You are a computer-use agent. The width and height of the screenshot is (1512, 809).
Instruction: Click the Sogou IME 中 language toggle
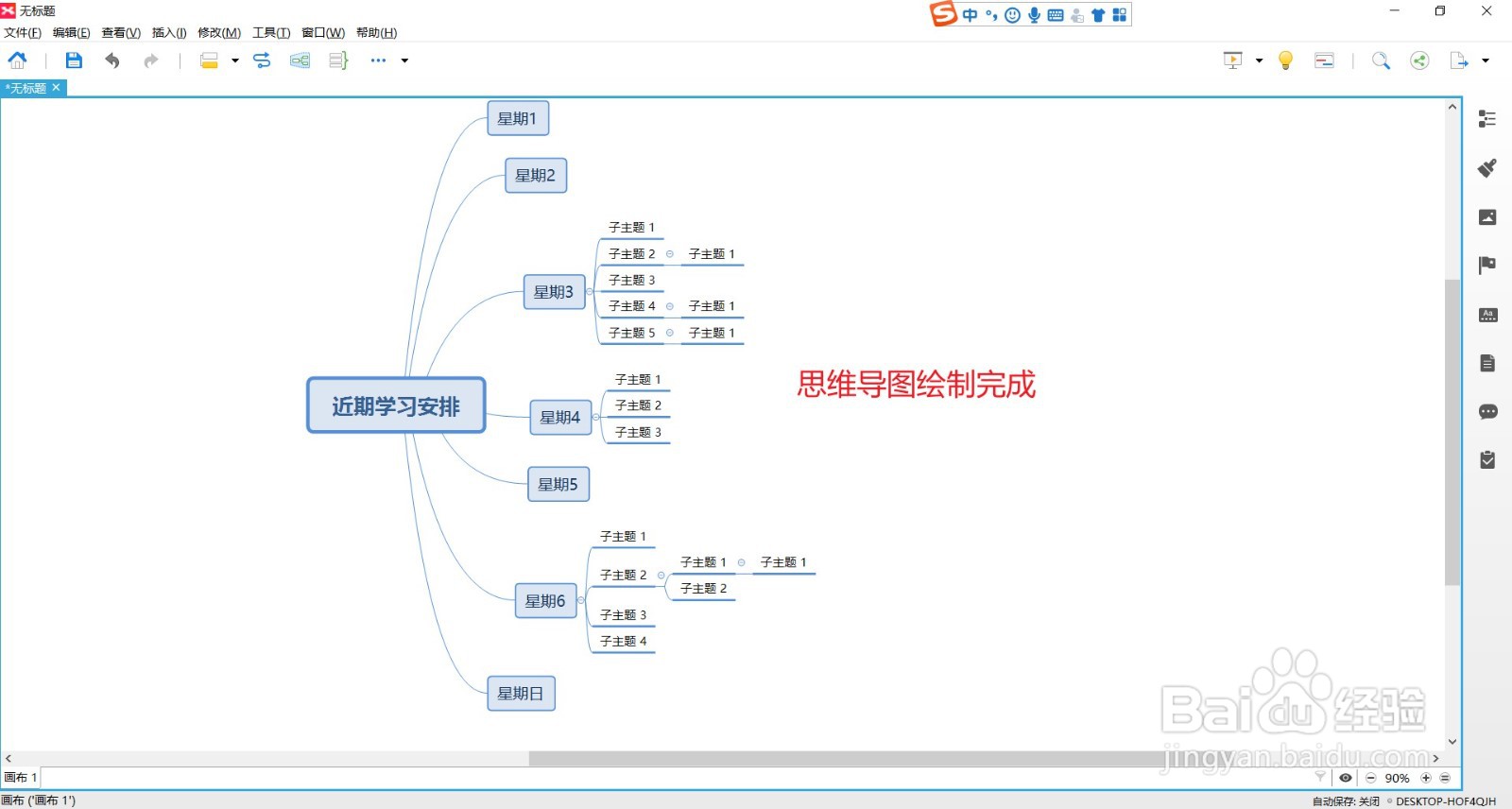(x=971, y=15)
